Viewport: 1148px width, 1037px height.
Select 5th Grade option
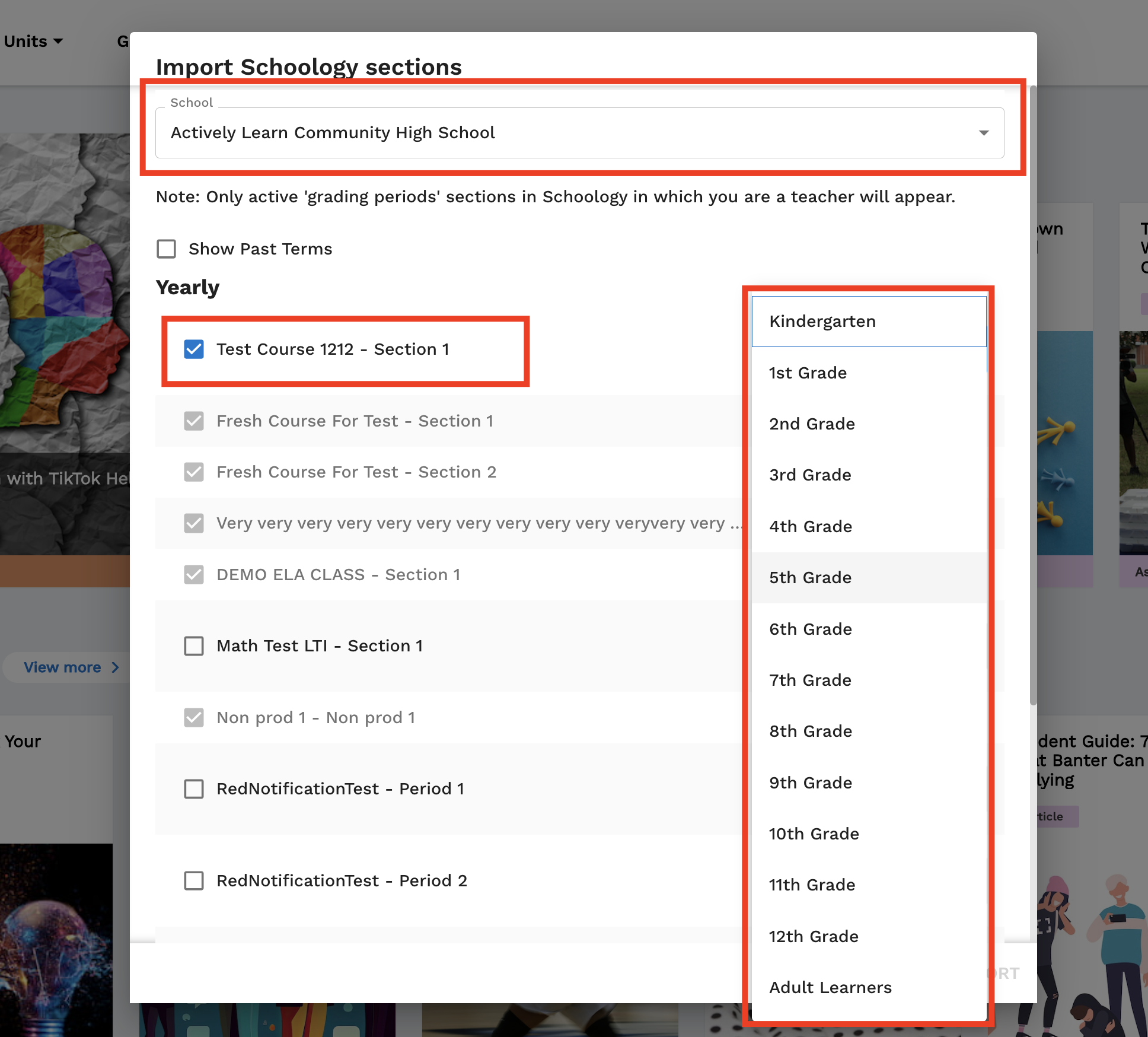coord(869,578)
